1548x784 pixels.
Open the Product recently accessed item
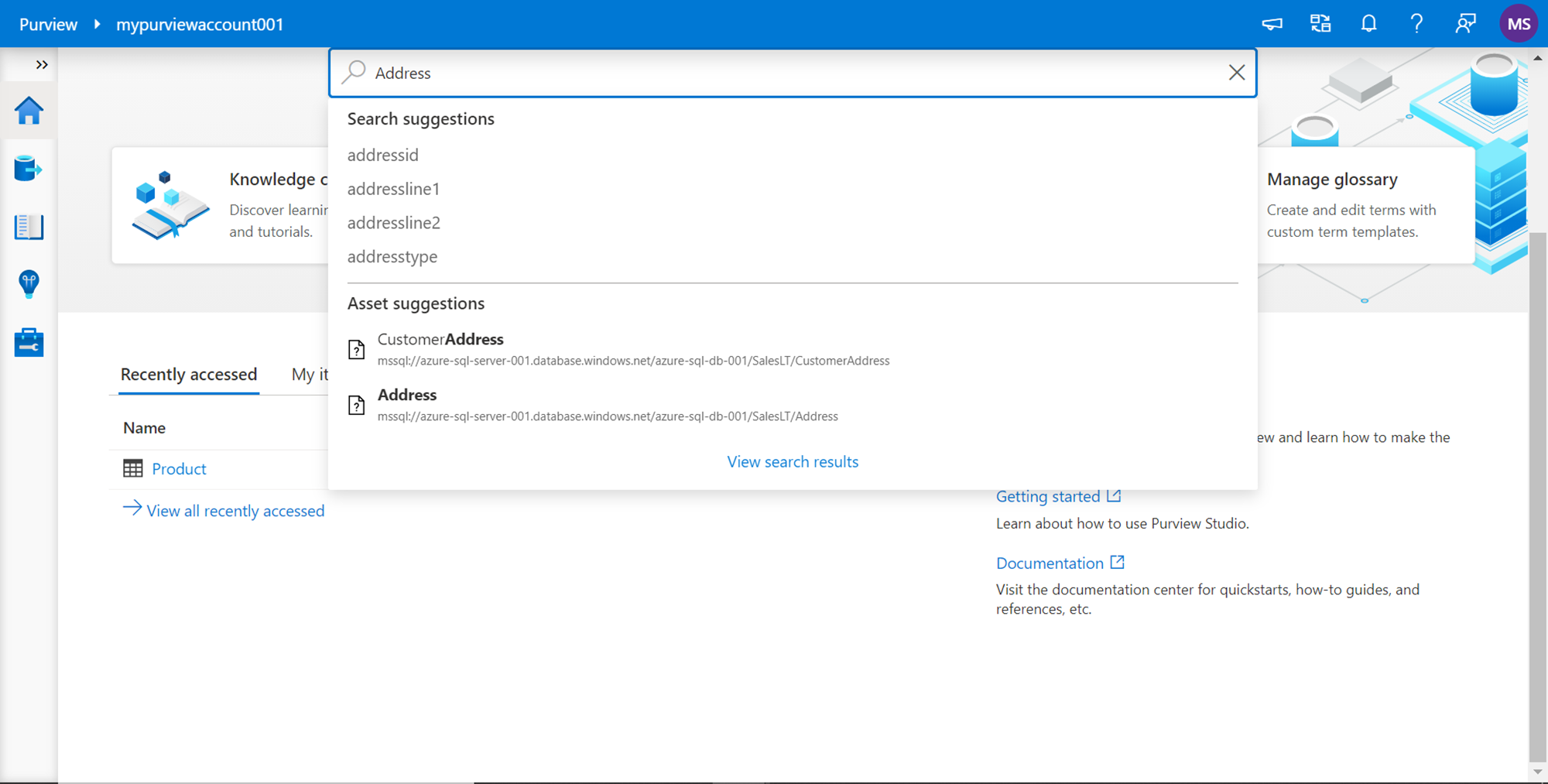coord(180,469)
